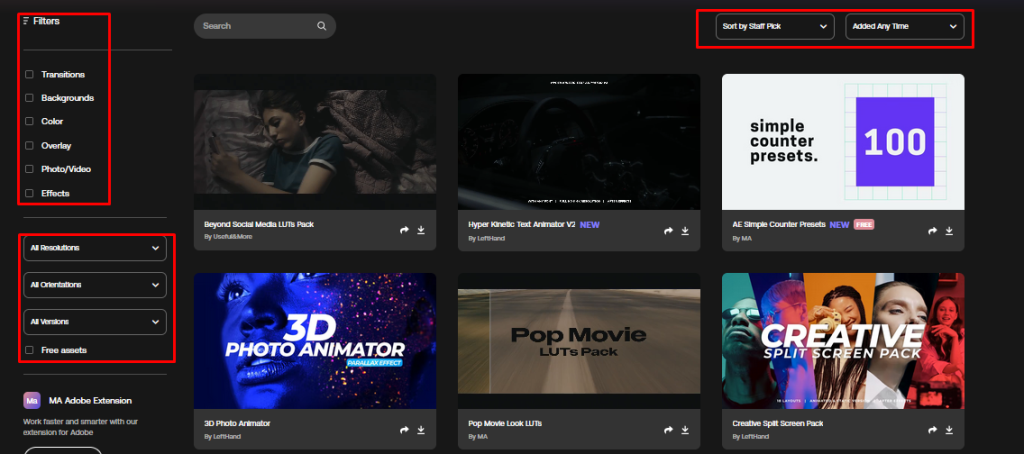Share Hyper Kinetic Text Animator V2
This screenshot has height=454, width=1024.
[x=668, y=231]
